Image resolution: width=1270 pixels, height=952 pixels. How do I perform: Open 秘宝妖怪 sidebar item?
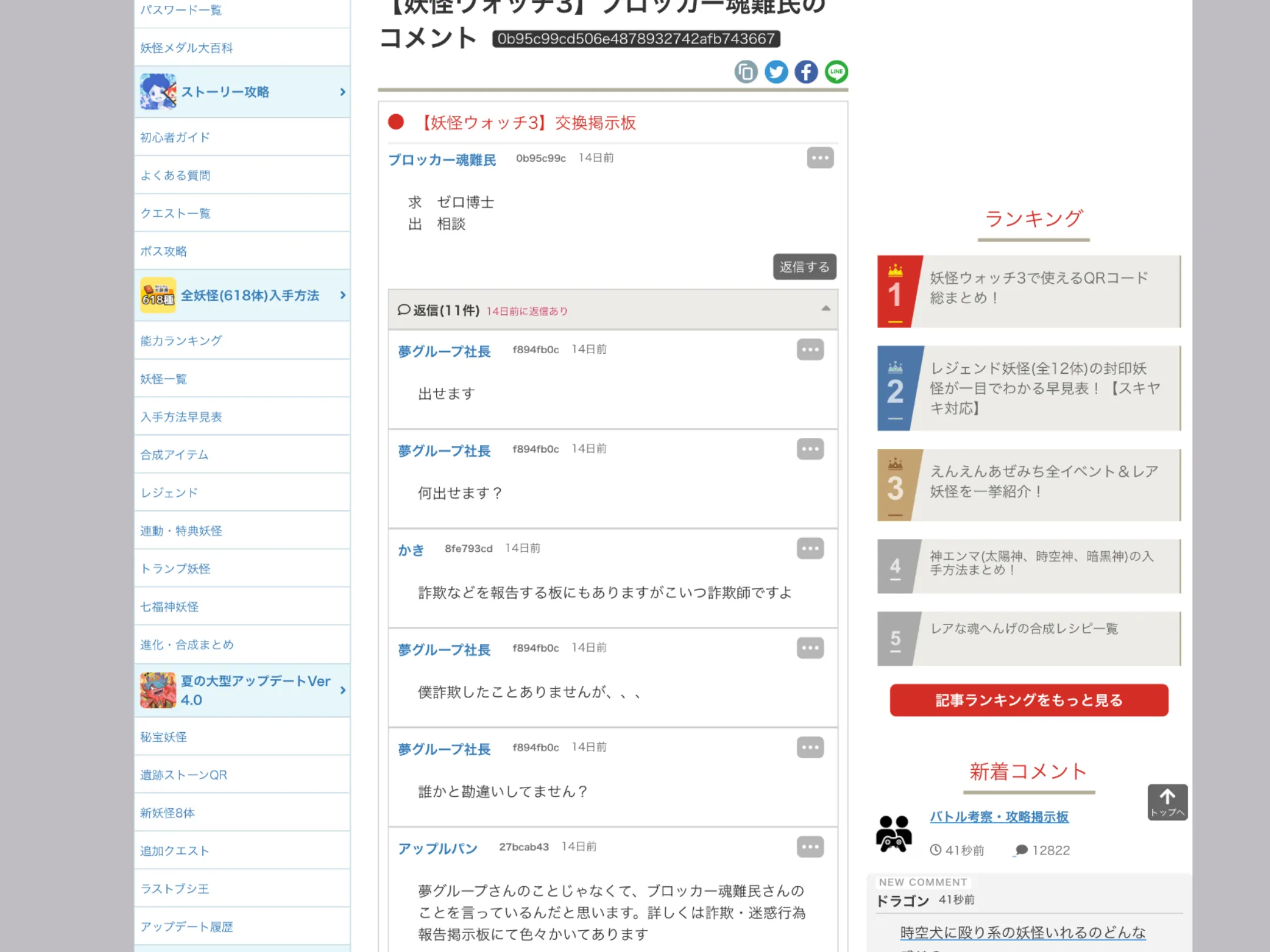tap(242, 736)
